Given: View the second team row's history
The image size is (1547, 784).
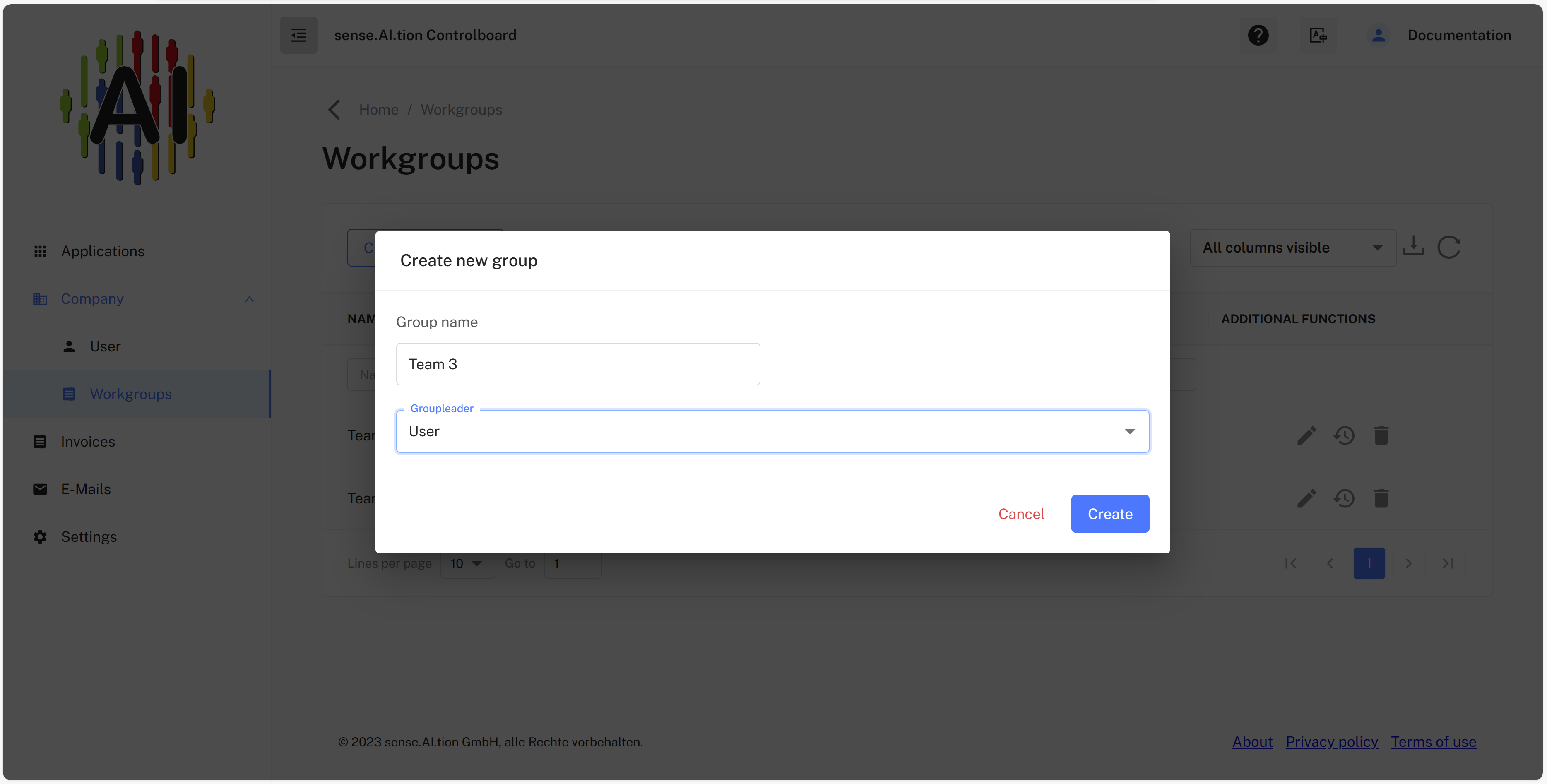Looking at the screenshot, I should click(x=1344, y=498).
